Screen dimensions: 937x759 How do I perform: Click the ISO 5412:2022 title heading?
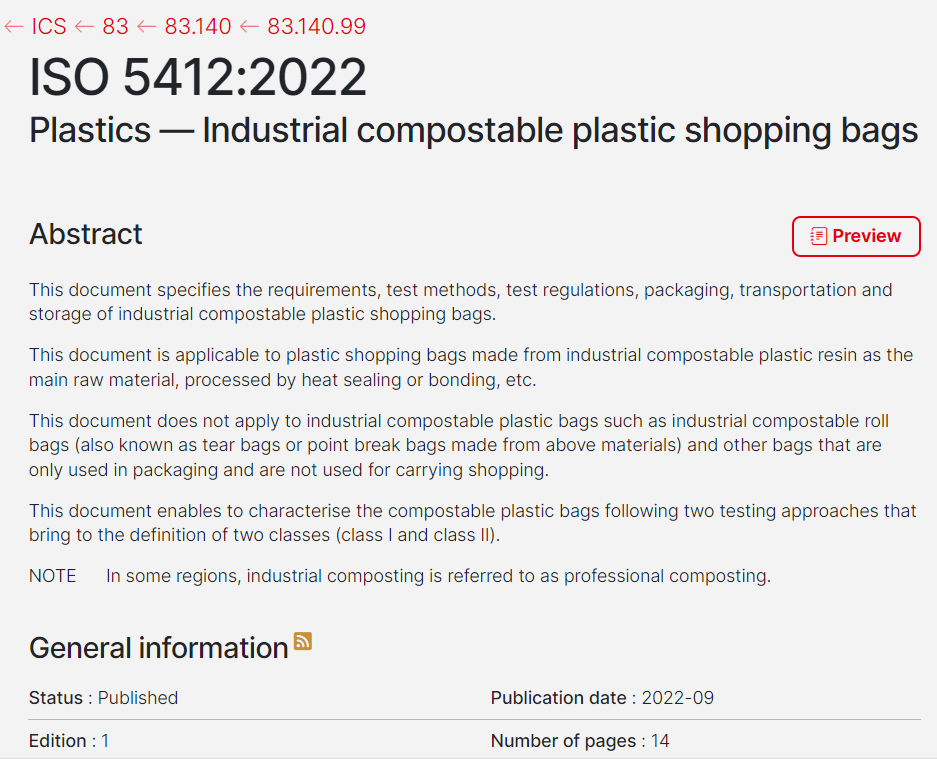click(198, 77)
